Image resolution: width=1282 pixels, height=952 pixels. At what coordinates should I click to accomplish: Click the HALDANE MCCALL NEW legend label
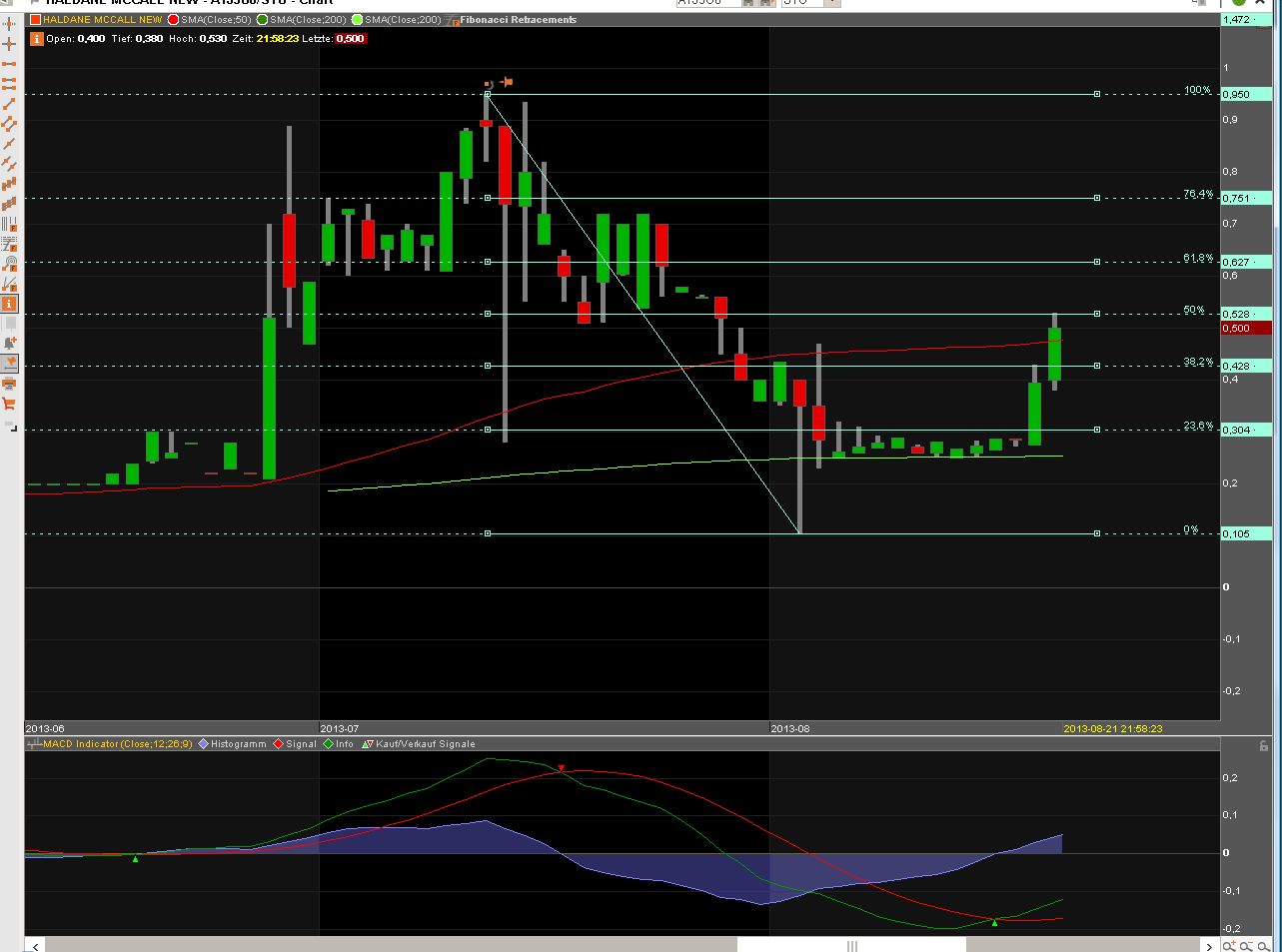[x=103, y=19]
